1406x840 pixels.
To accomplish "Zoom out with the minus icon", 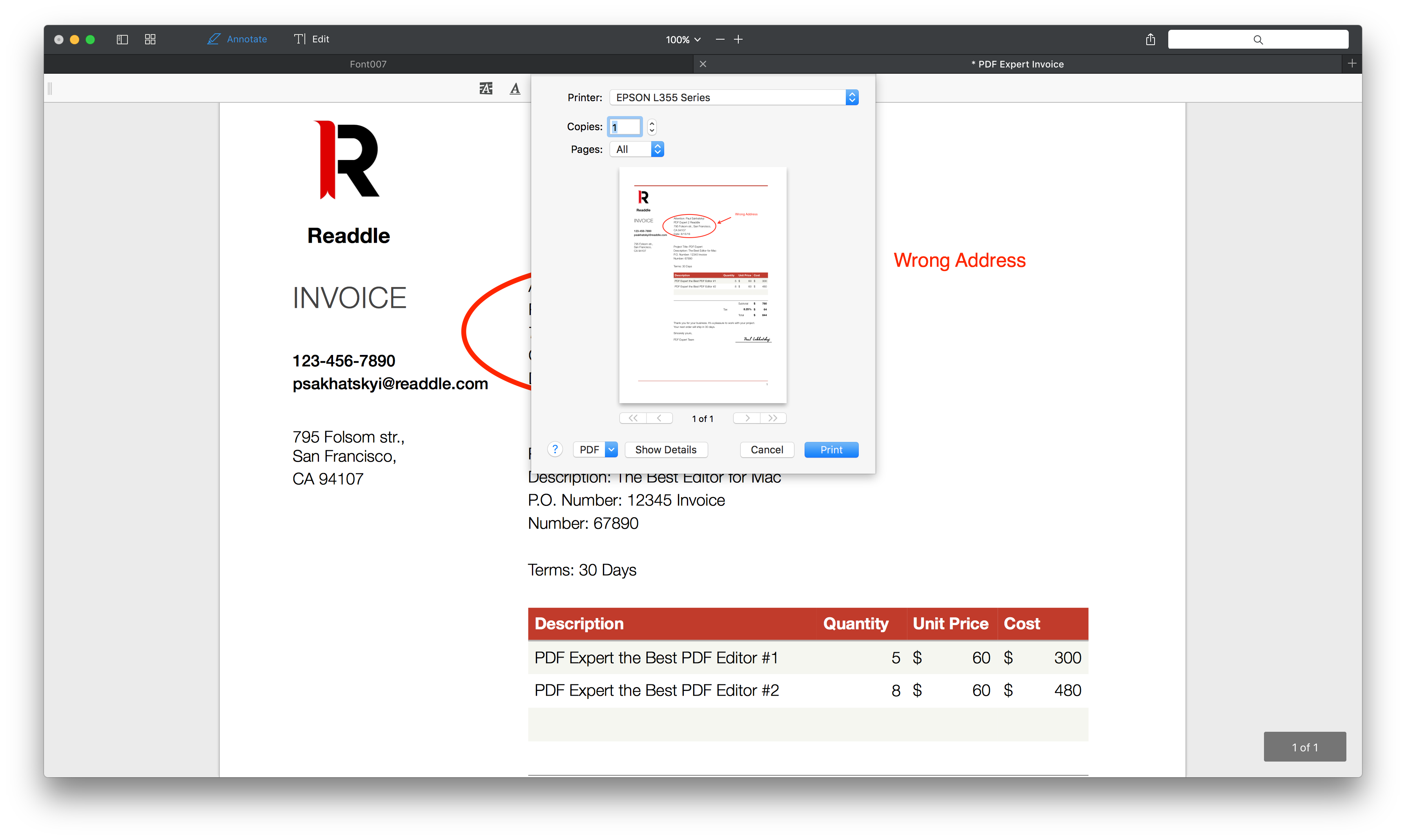I will pos(720,39).
